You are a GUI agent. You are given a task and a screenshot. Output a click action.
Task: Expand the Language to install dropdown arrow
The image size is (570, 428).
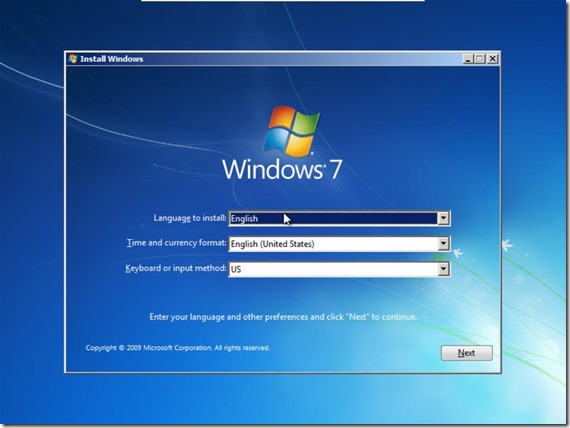coord(443,219)
